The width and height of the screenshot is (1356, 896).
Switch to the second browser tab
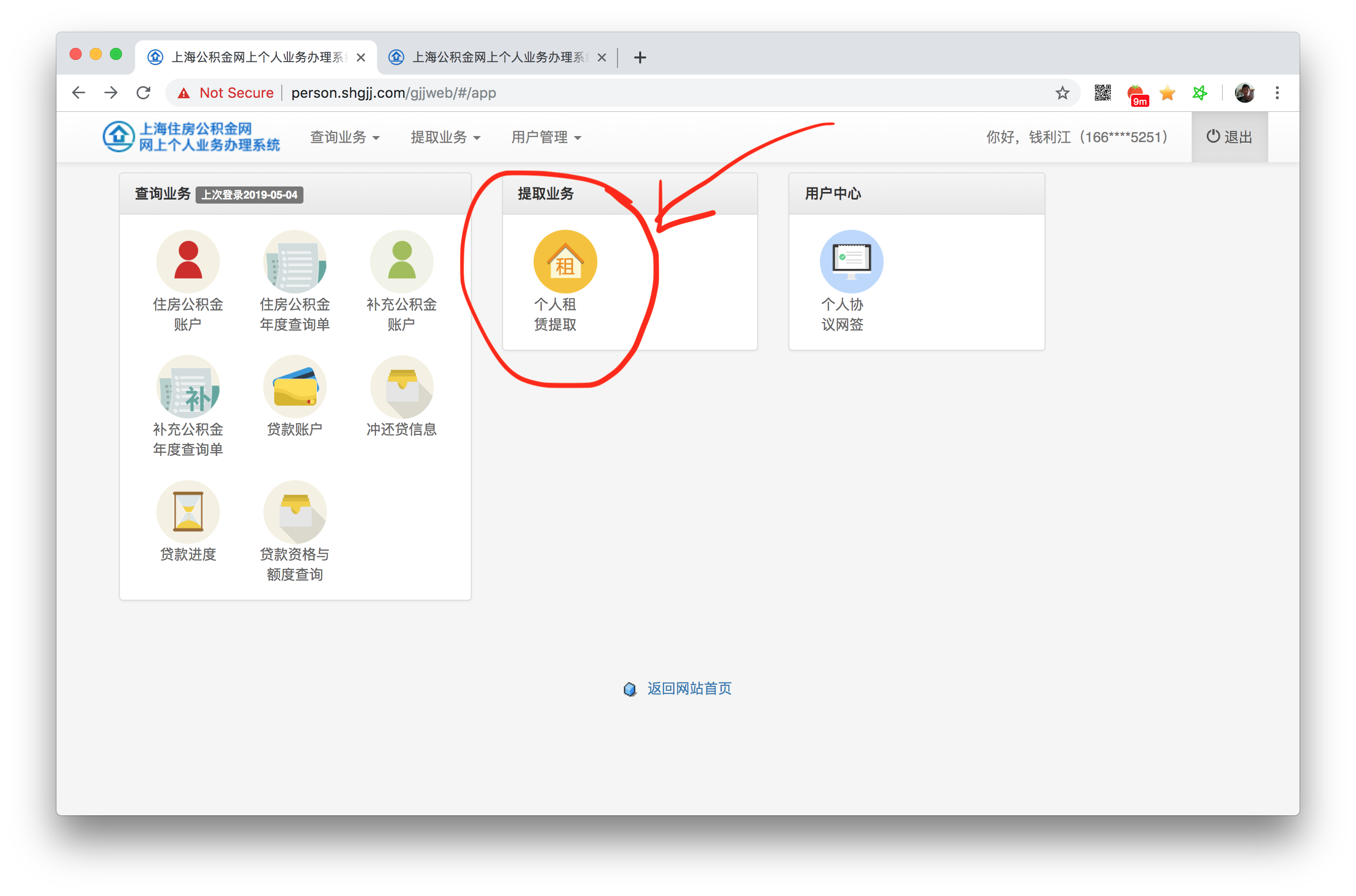coord(497,57)
